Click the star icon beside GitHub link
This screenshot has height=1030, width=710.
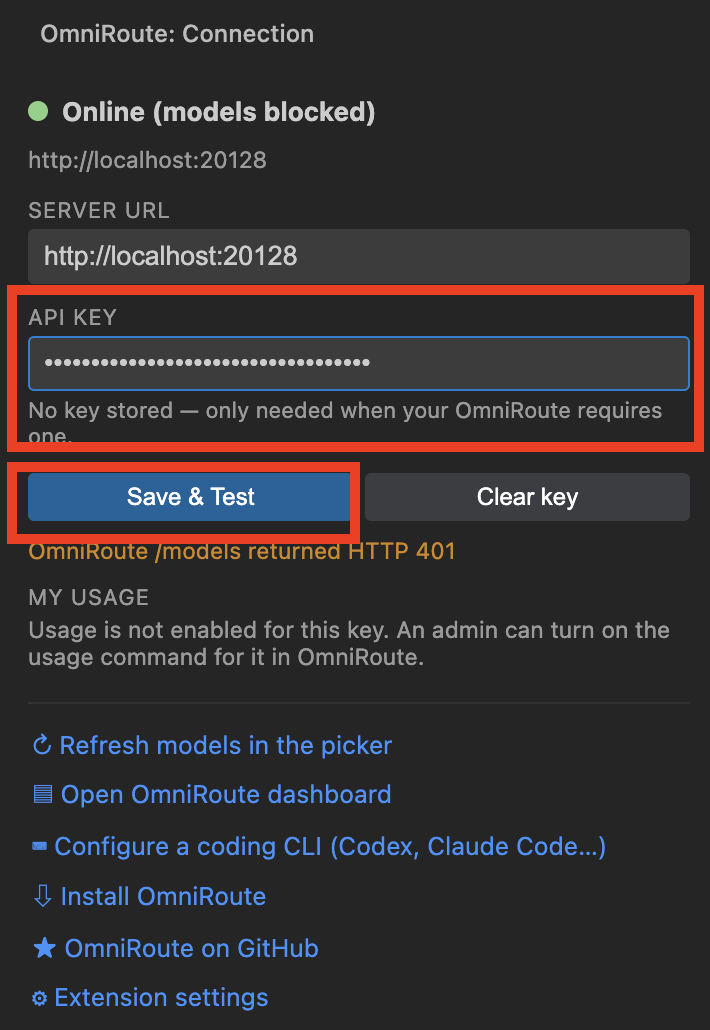44,948
